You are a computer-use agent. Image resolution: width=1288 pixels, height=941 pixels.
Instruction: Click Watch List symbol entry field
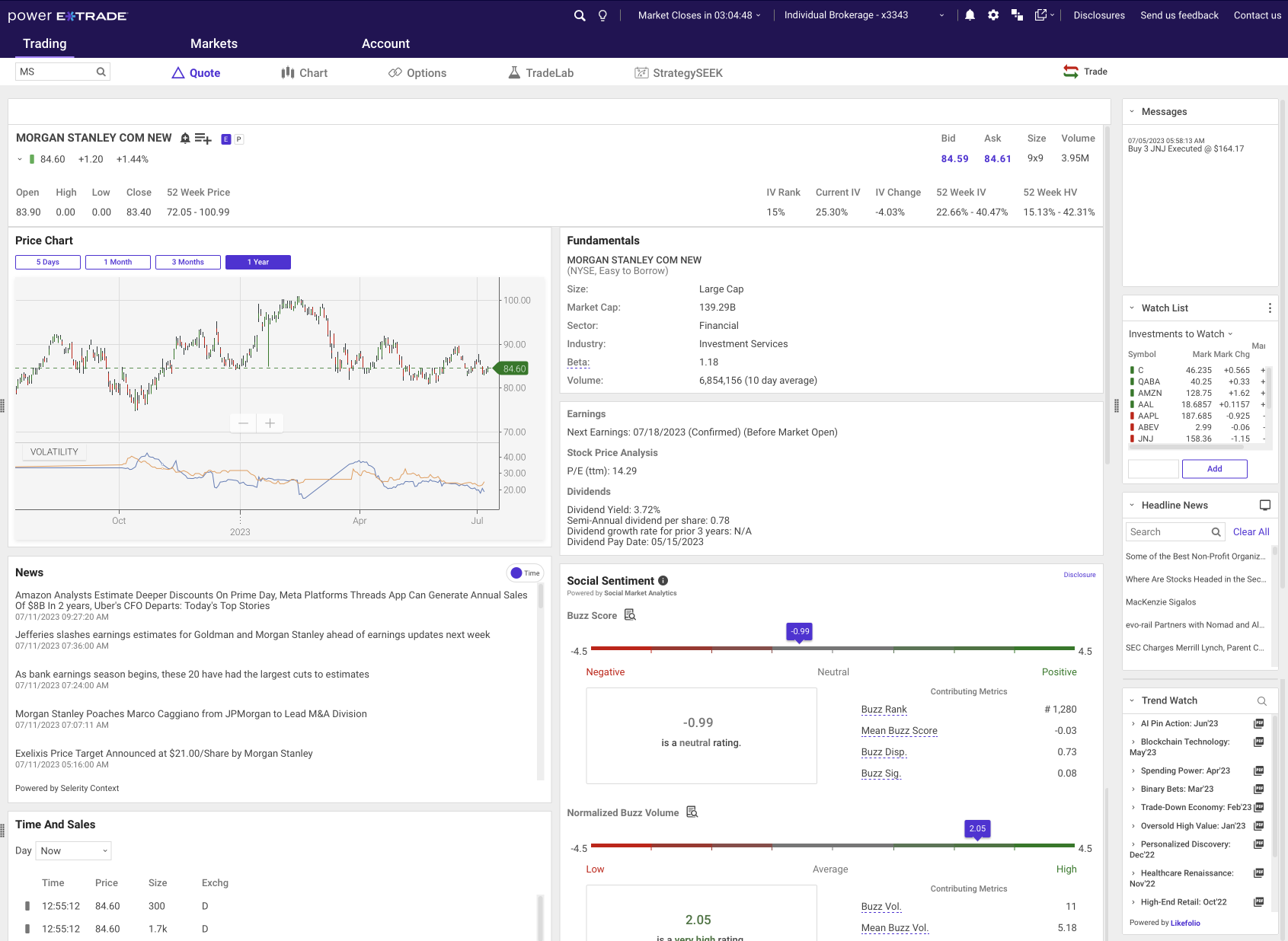click(1153, 469)
